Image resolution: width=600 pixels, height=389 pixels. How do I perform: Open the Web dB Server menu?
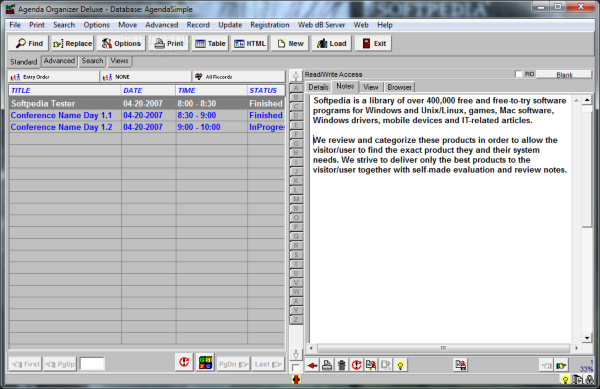point(321,25)
